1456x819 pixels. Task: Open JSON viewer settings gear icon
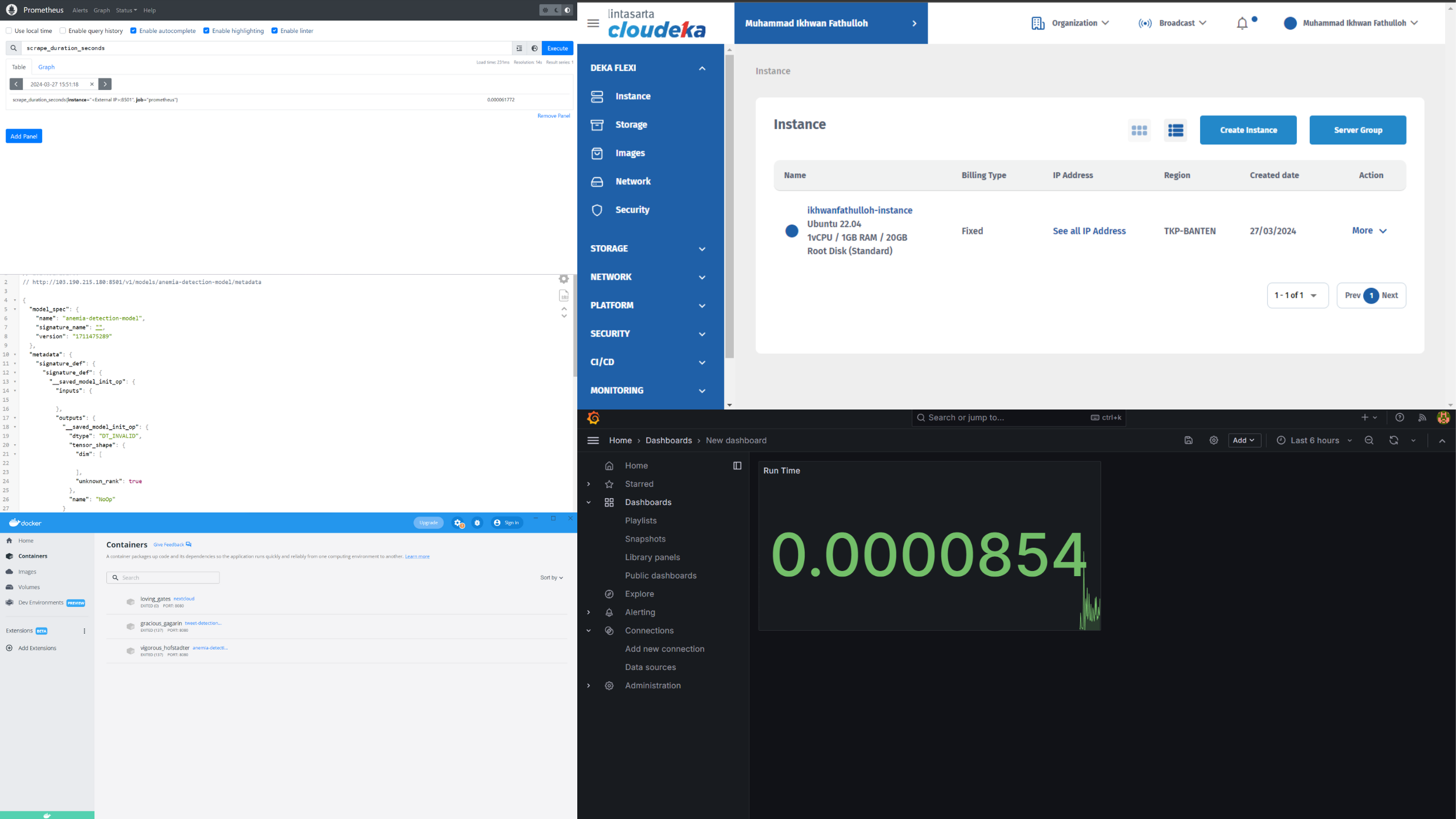click(564, 279)
